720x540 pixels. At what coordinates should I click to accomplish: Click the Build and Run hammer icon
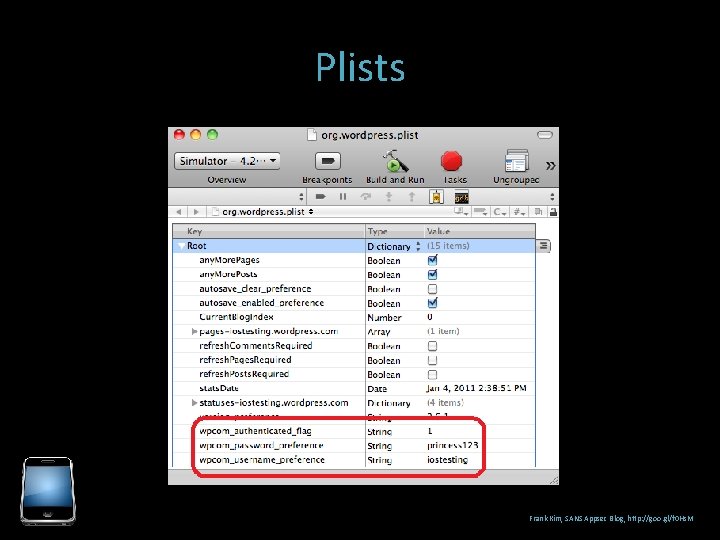pos(395,161)
